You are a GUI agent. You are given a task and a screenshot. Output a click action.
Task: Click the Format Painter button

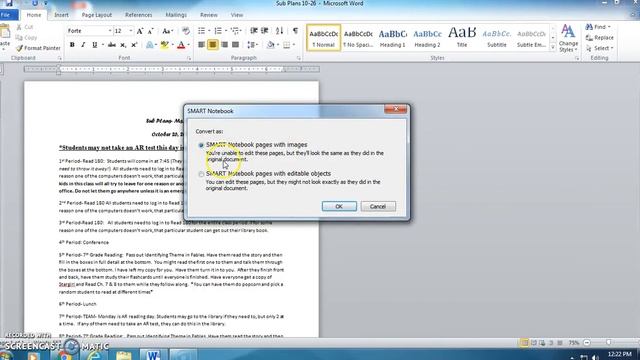point(38,48)
